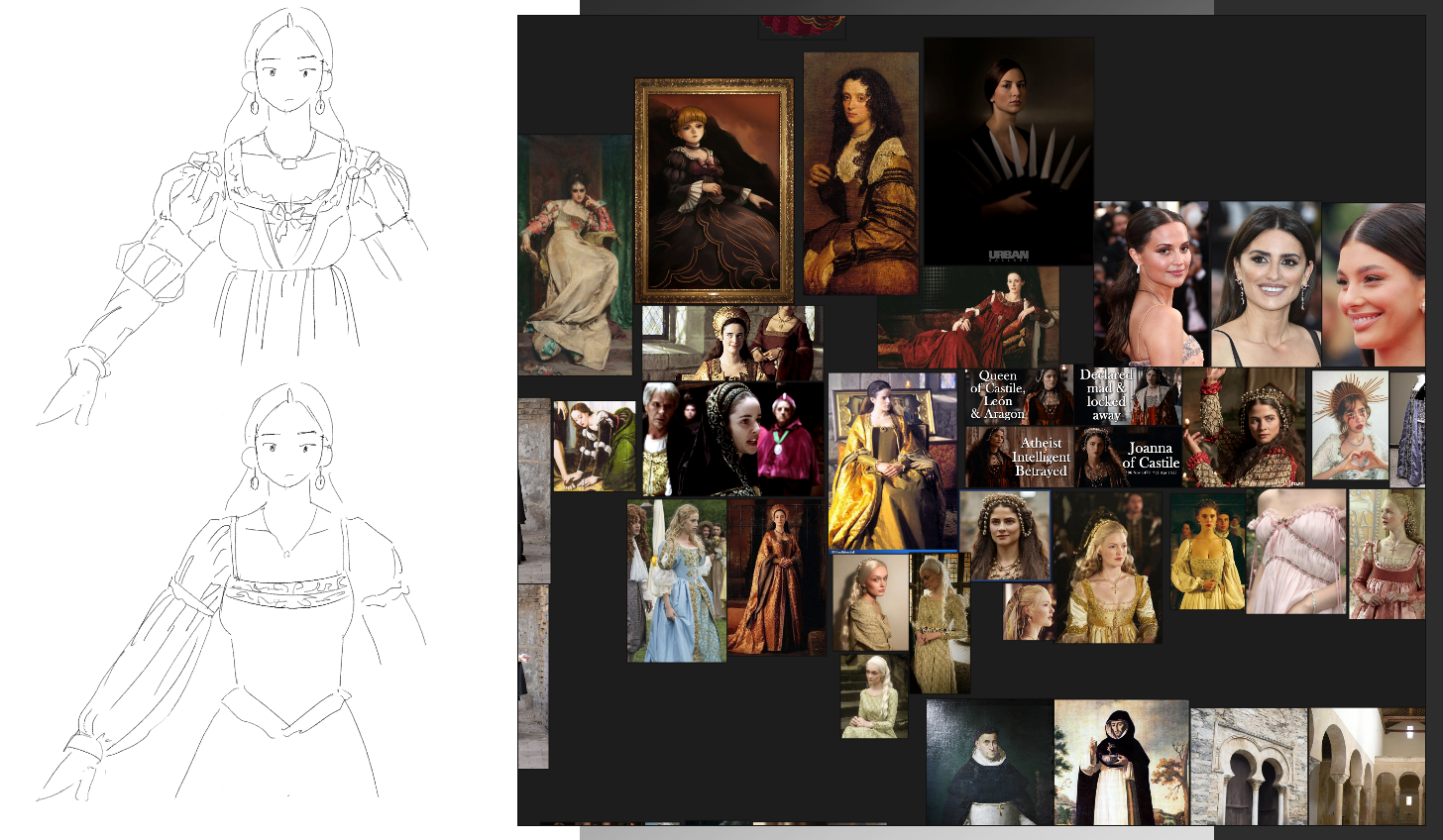This screenshot has width=1443, height=840.
Task: Select blonde woman in gold gown with cross necklace
Action: click(1107, 566)
